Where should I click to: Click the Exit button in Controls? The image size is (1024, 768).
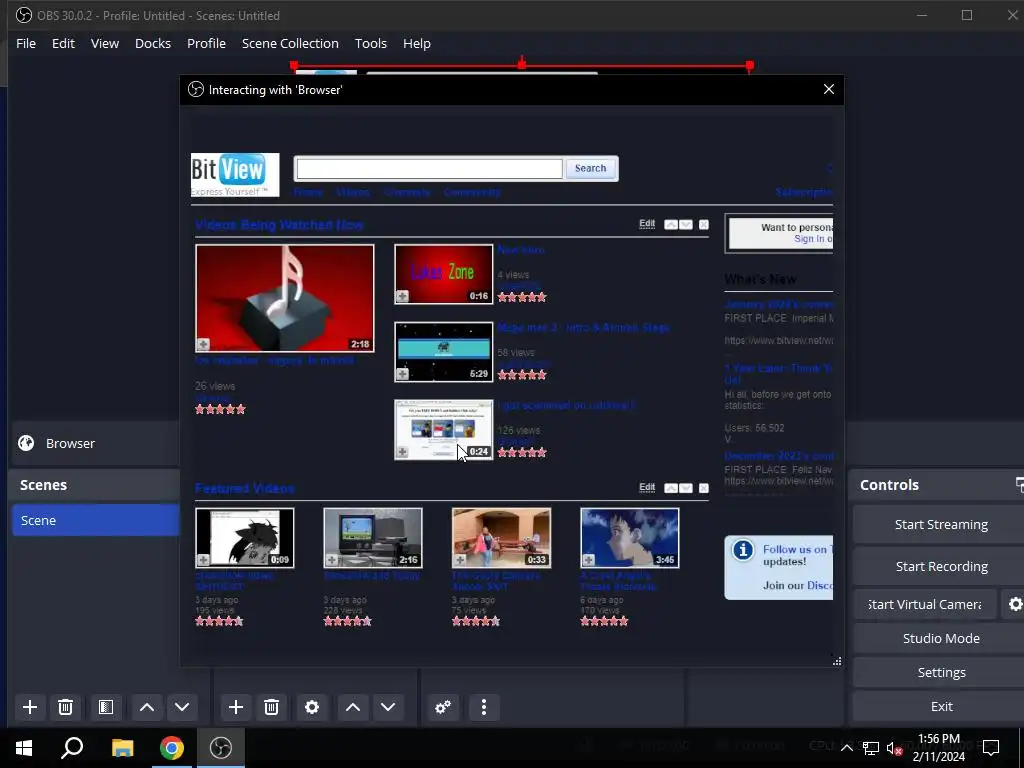pos(940,706)
